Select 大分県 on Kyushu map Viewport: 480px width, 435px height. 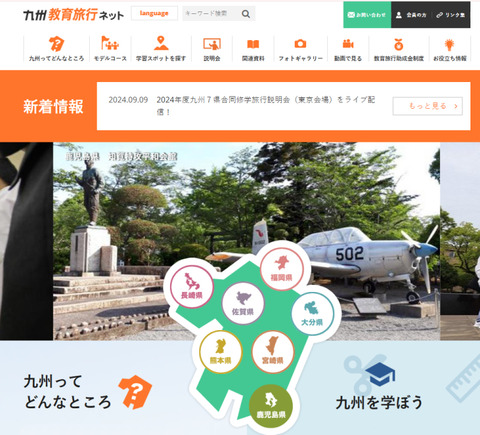pos(312,313)
